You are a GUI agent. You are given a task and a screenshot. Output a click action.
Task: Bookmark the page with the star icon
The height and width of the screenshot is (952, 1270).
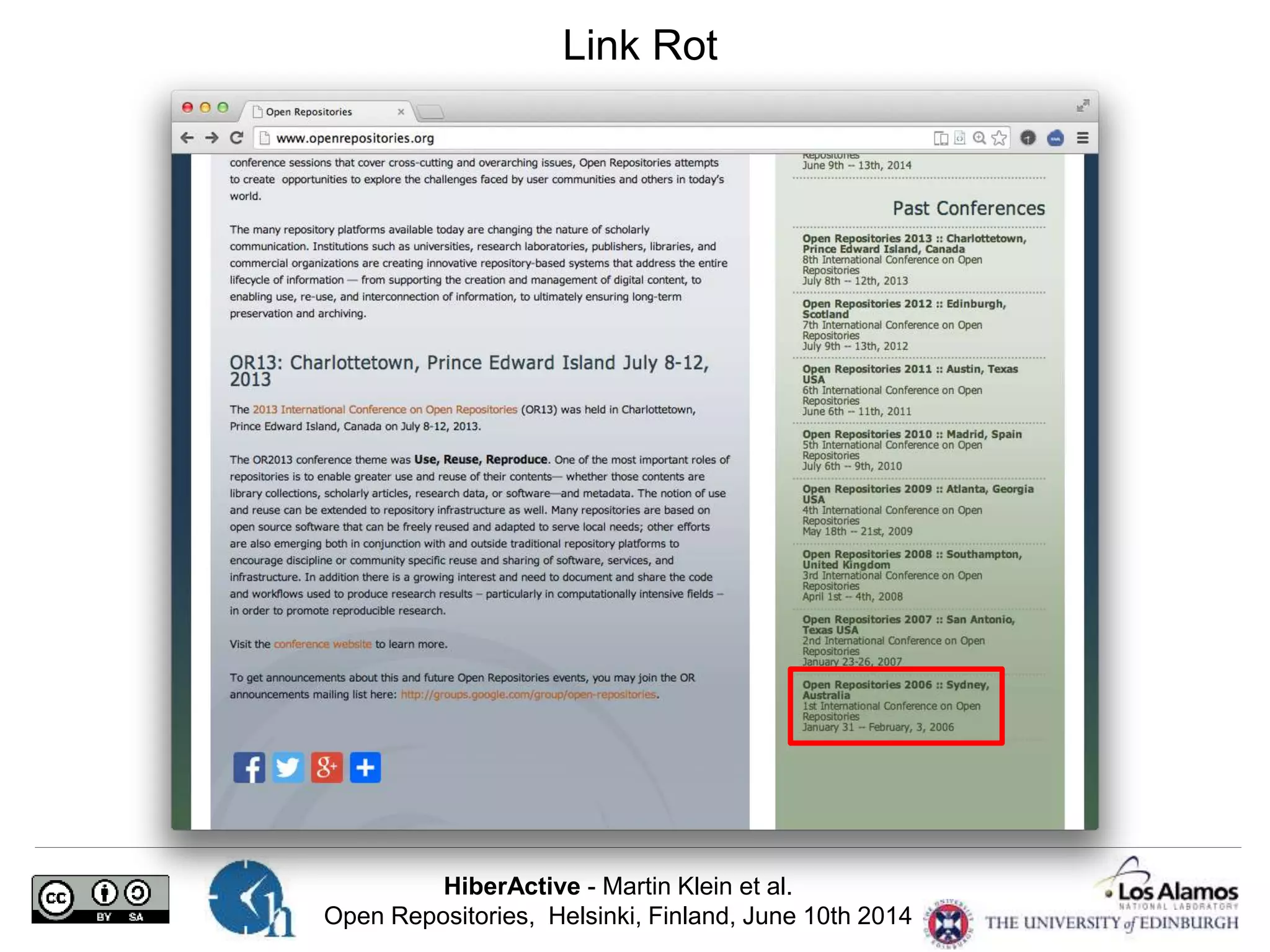pyautogui.click(x=999, y=138)
